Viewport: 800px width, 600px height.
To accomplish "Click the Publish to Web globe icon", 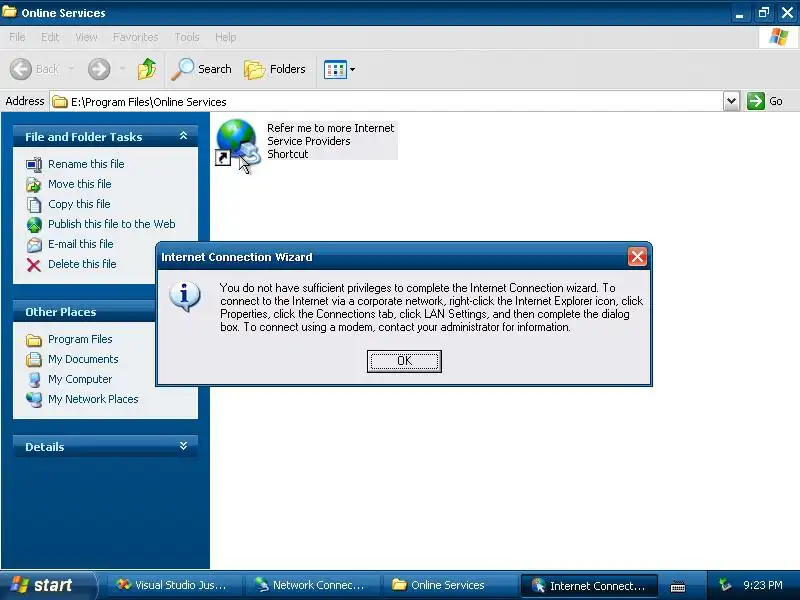I will coord(34,224).
